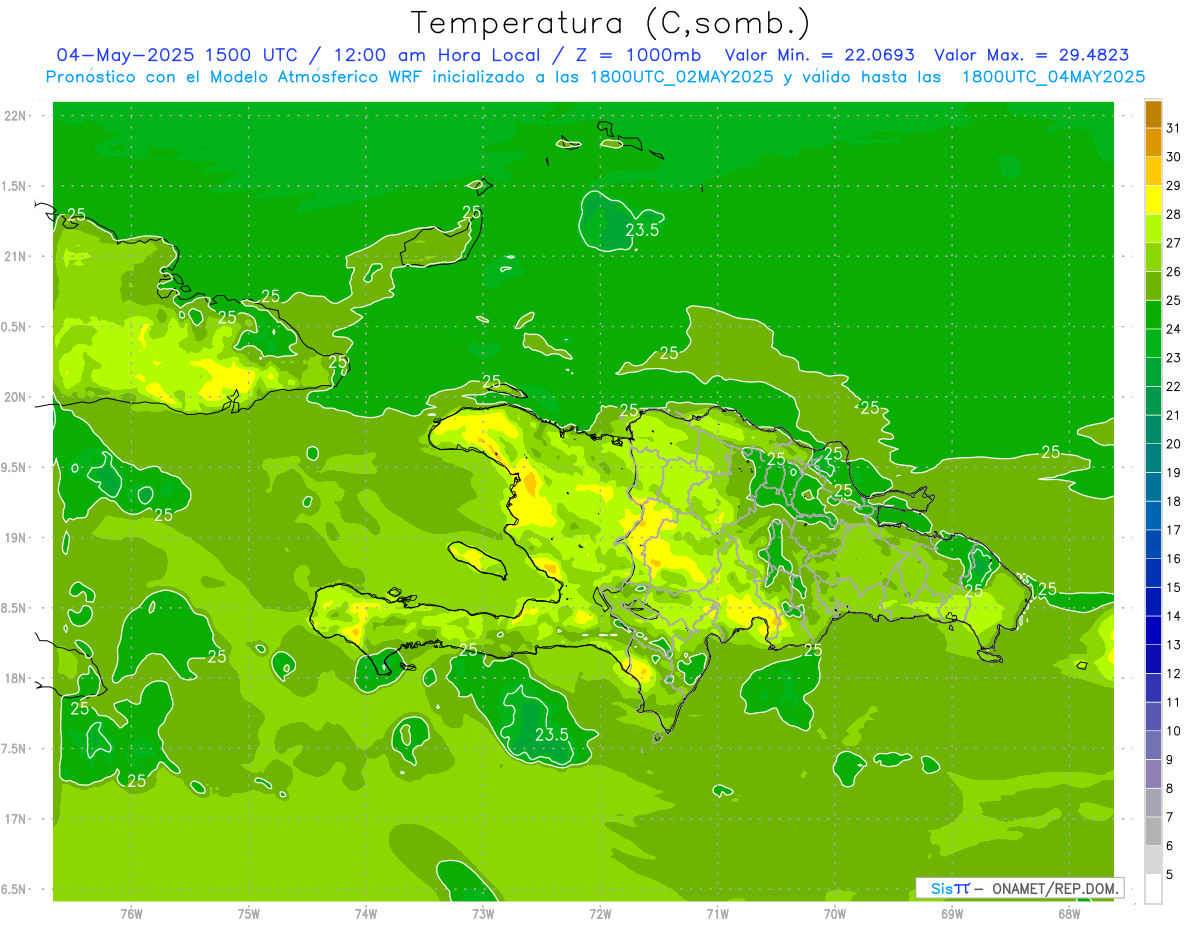The image size is (1200, 927).
Task: Click the dark blue color bar segment between 13 and 14
Action: 1153,631
